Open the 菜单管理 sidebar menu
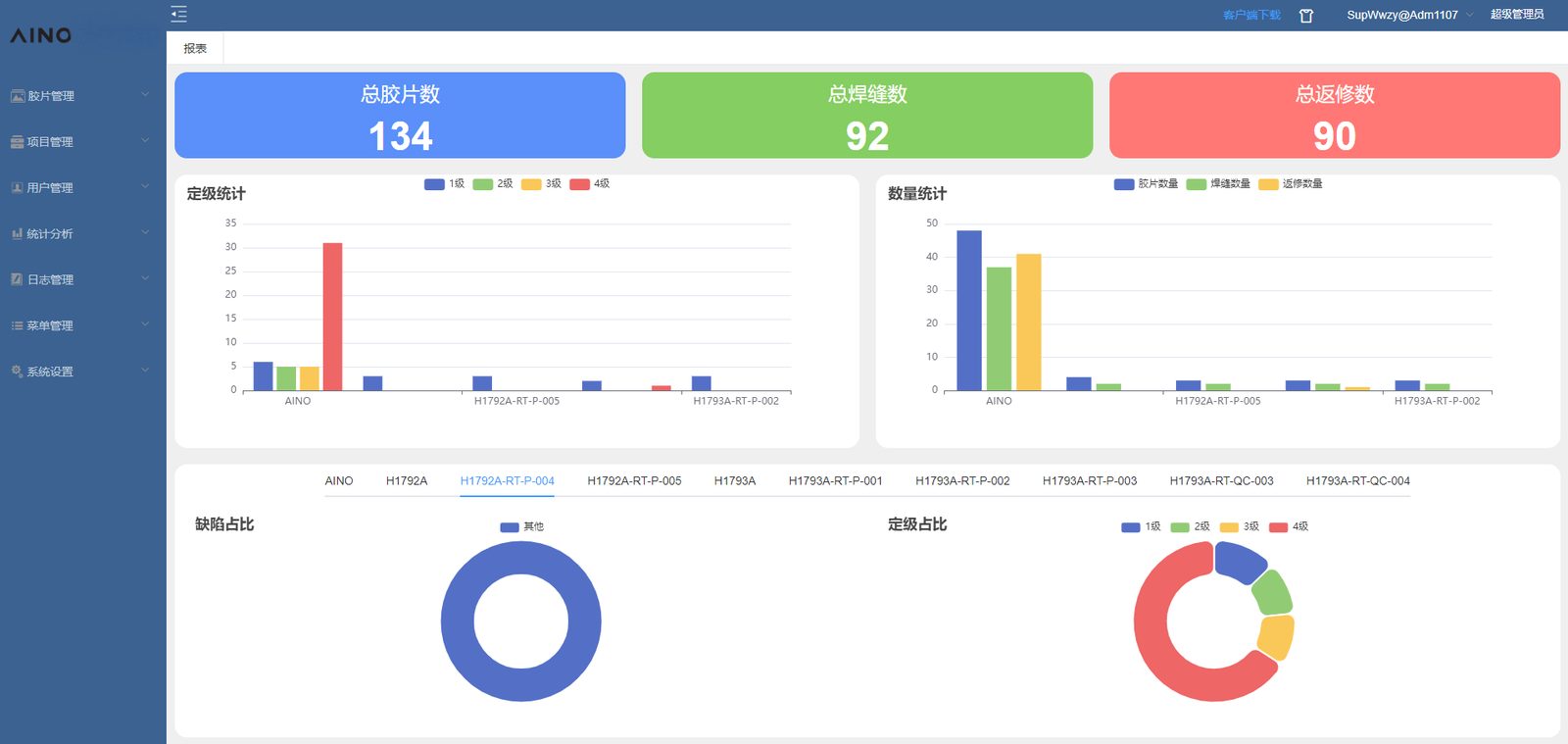Screen dimensions: 1568x744 pyautogui.click(x=83, y=325)
